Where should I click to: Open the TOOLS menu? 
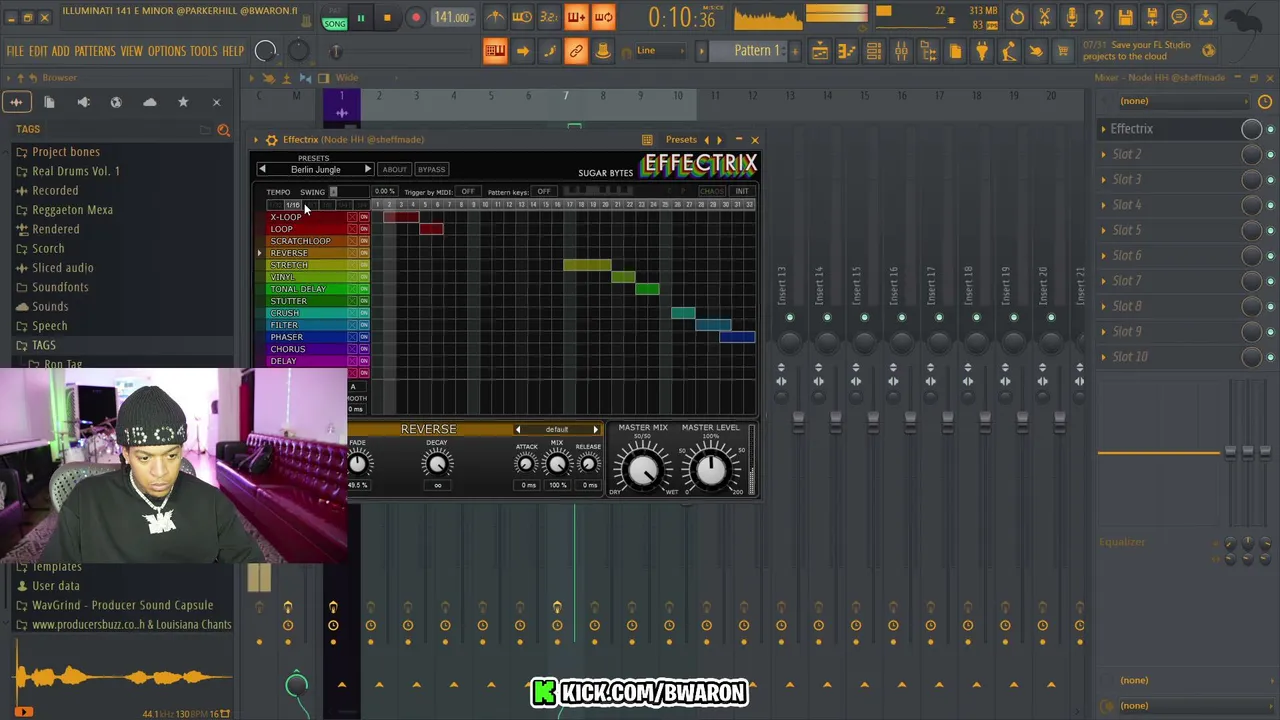point(204,51)
